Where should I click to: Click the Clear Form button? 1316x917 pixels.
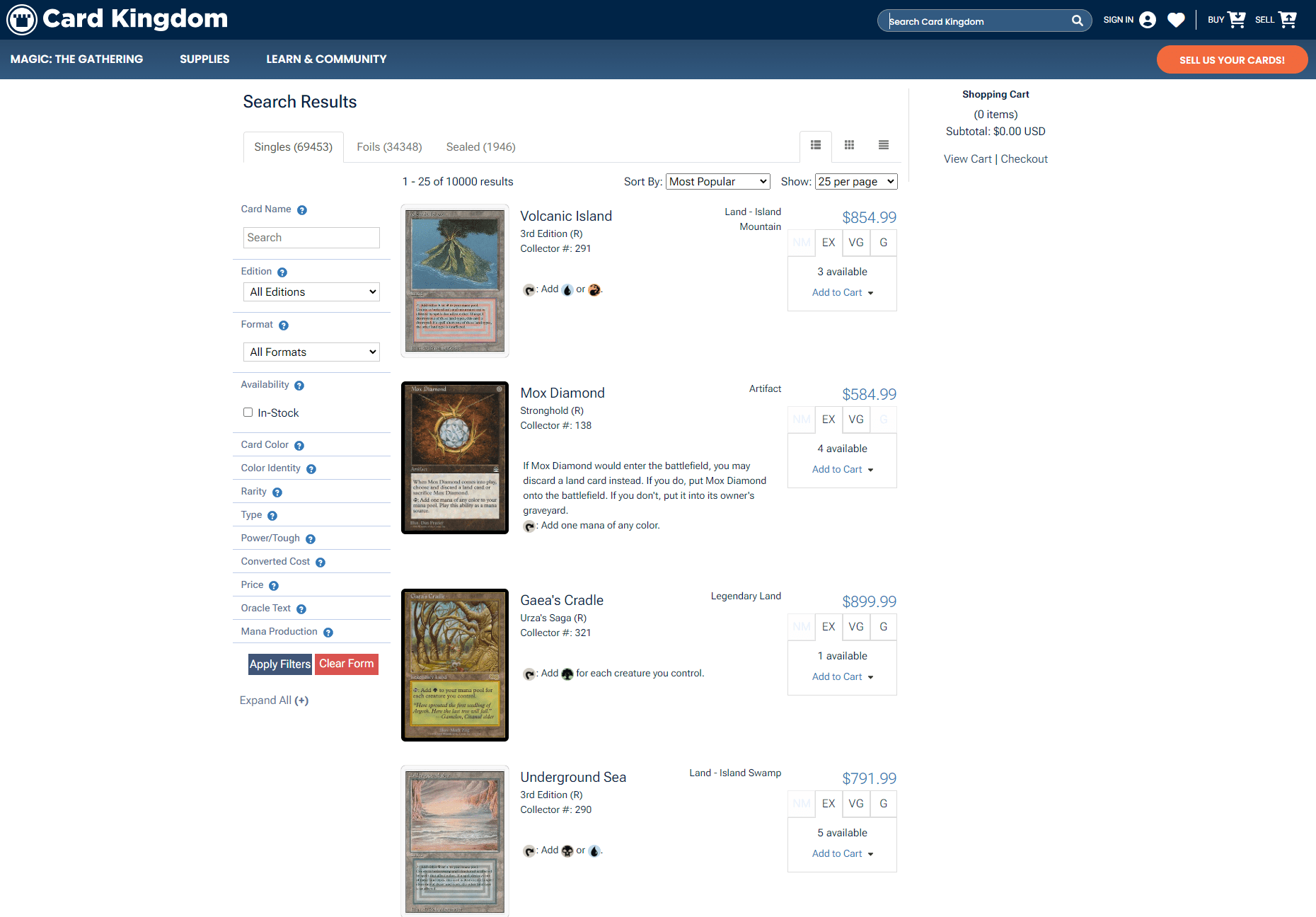coord(347,664)
